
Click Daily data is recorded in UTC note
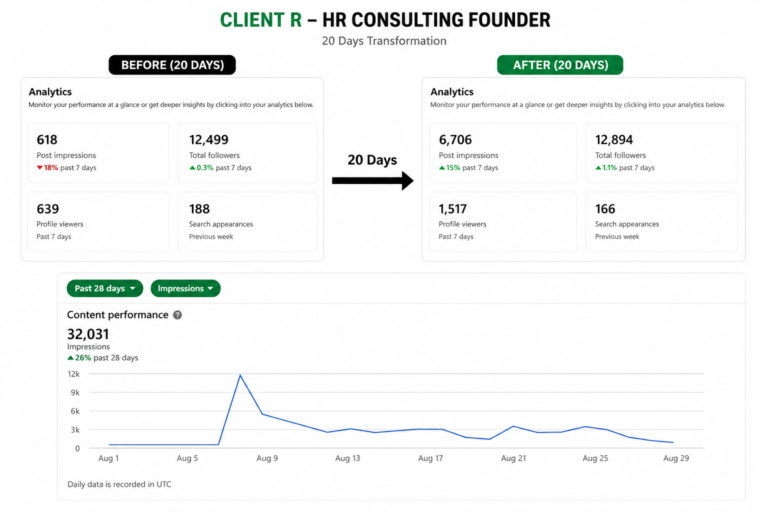pos(119,484)
